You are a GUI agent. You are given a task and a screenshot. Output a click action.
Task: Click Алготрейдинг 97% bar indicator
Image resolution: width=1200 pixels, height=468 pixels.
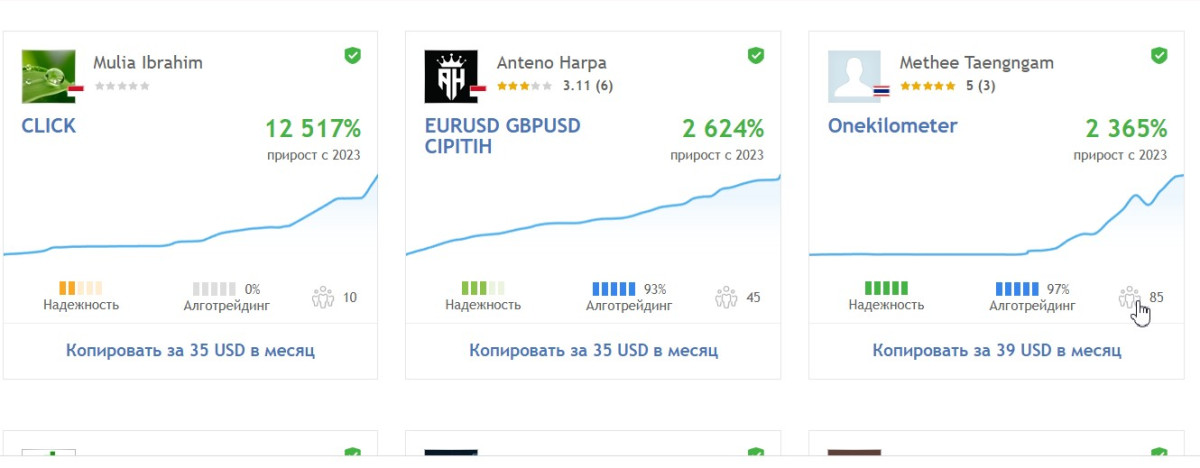click(x=1016, y=288)
